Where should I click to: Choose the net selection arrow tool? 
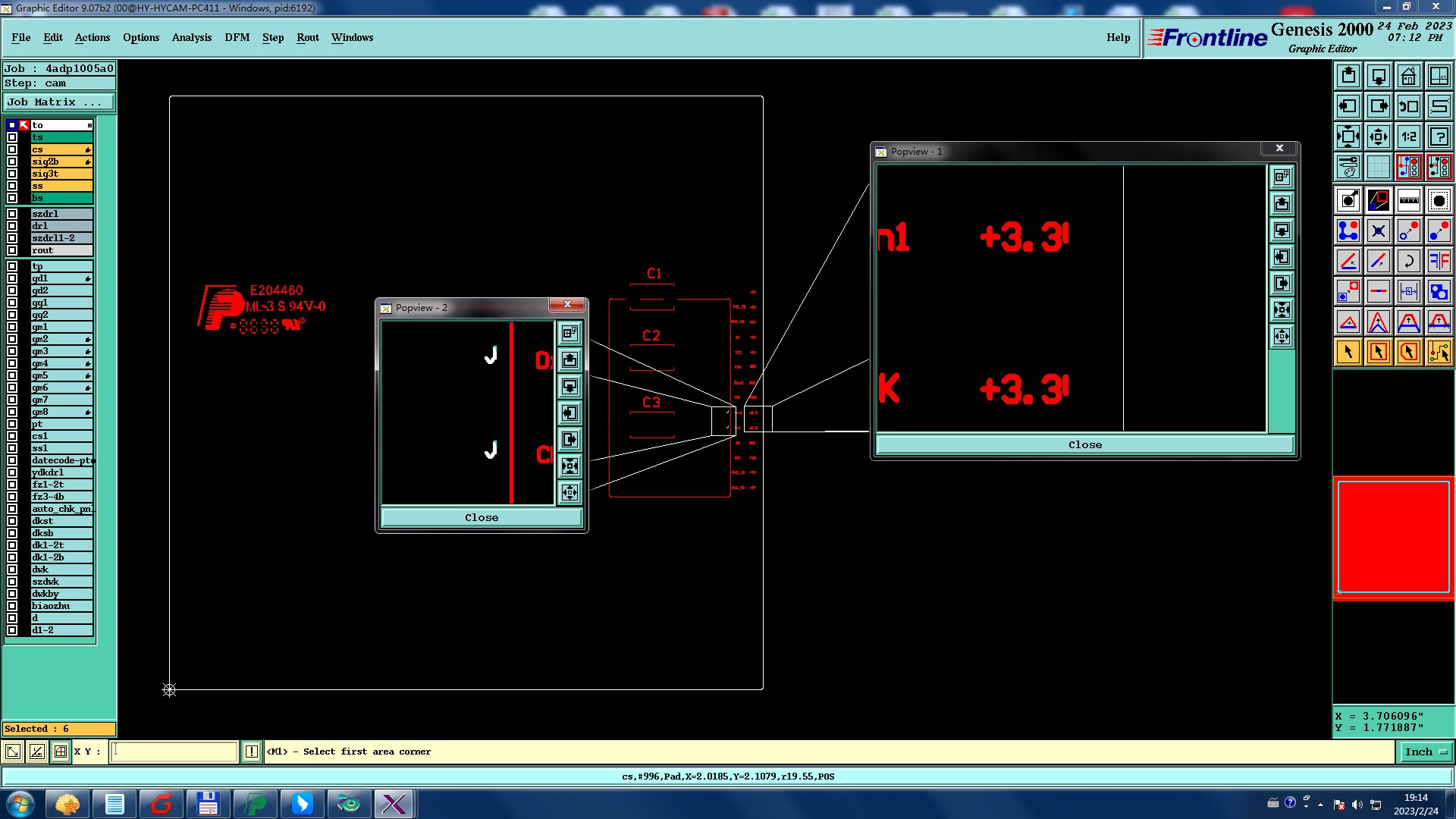tap(1439, 352)
